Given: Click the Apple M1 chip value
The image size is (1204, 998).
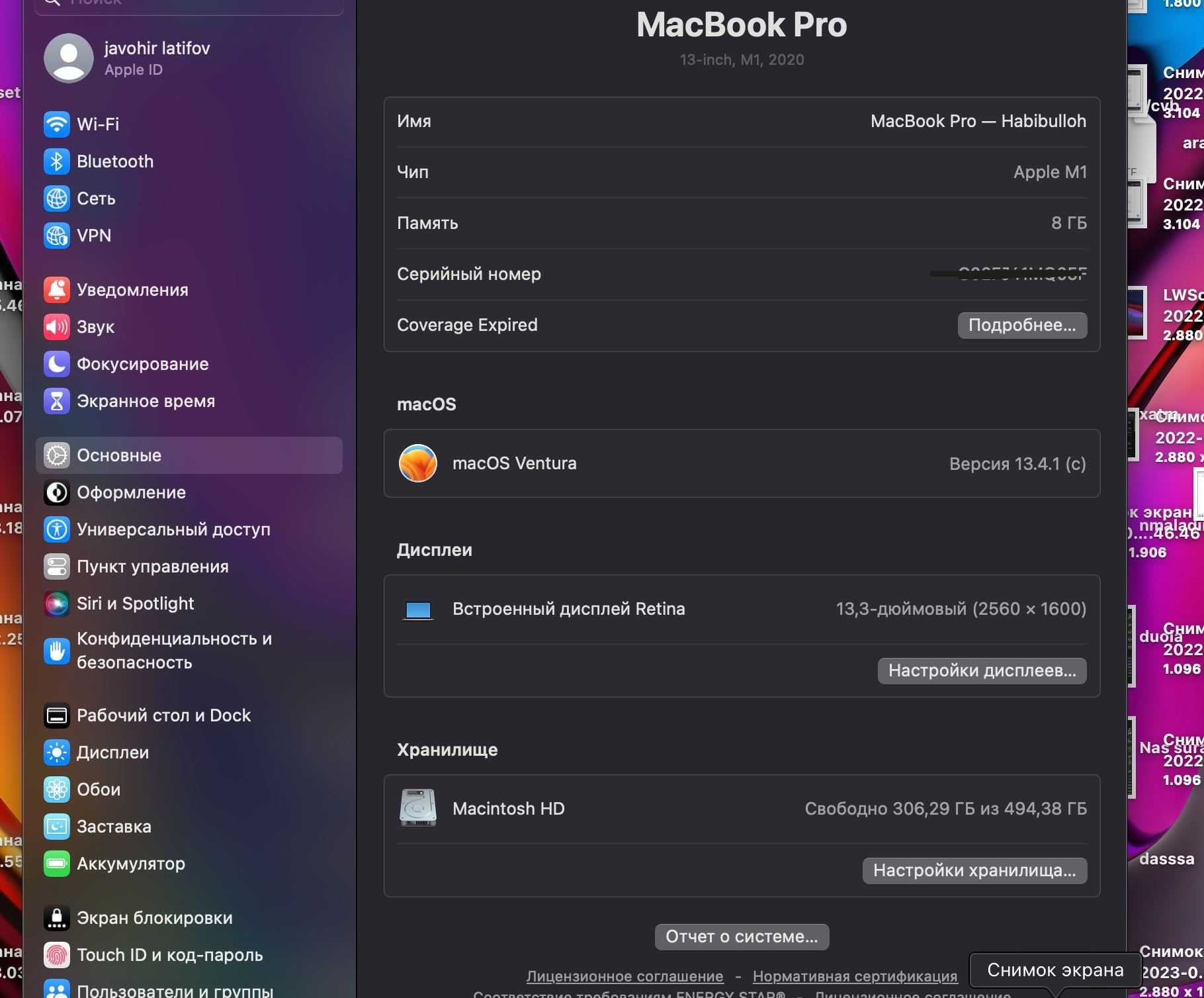Looking at the screenshot, I should pyautogui.click(x=1050, y=172).
